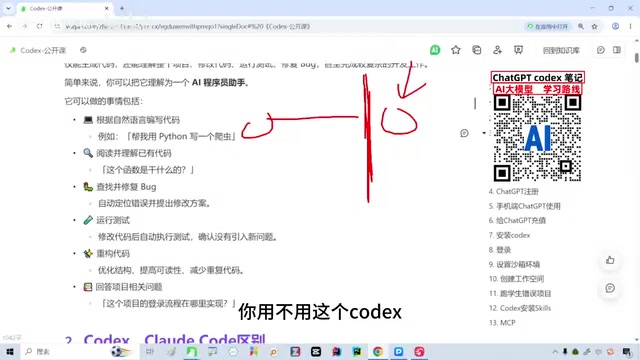
Task: Open Windows Start menu
Action: click(10, 351)
